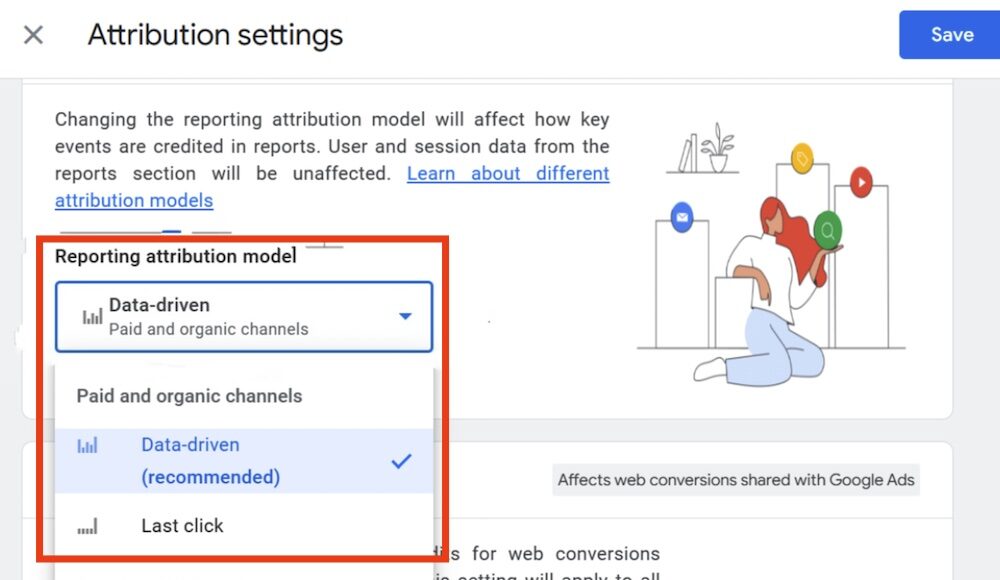Click the blue dropdown arrow in the model selector
Viewport: 1000px width, 580px height.
[x=405, y=316]
